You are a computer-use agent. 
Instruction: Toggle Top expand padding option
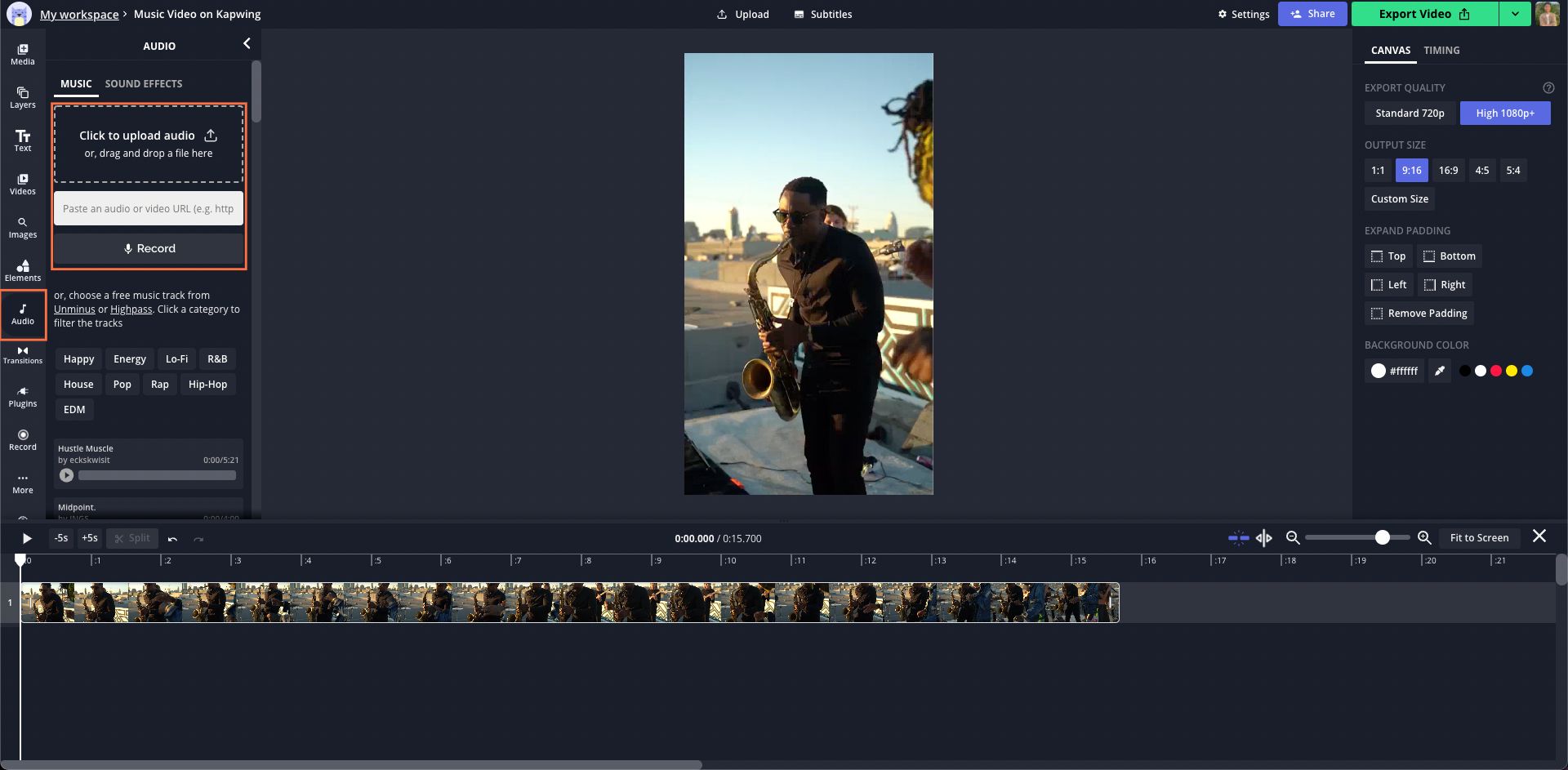[1388, 256]
